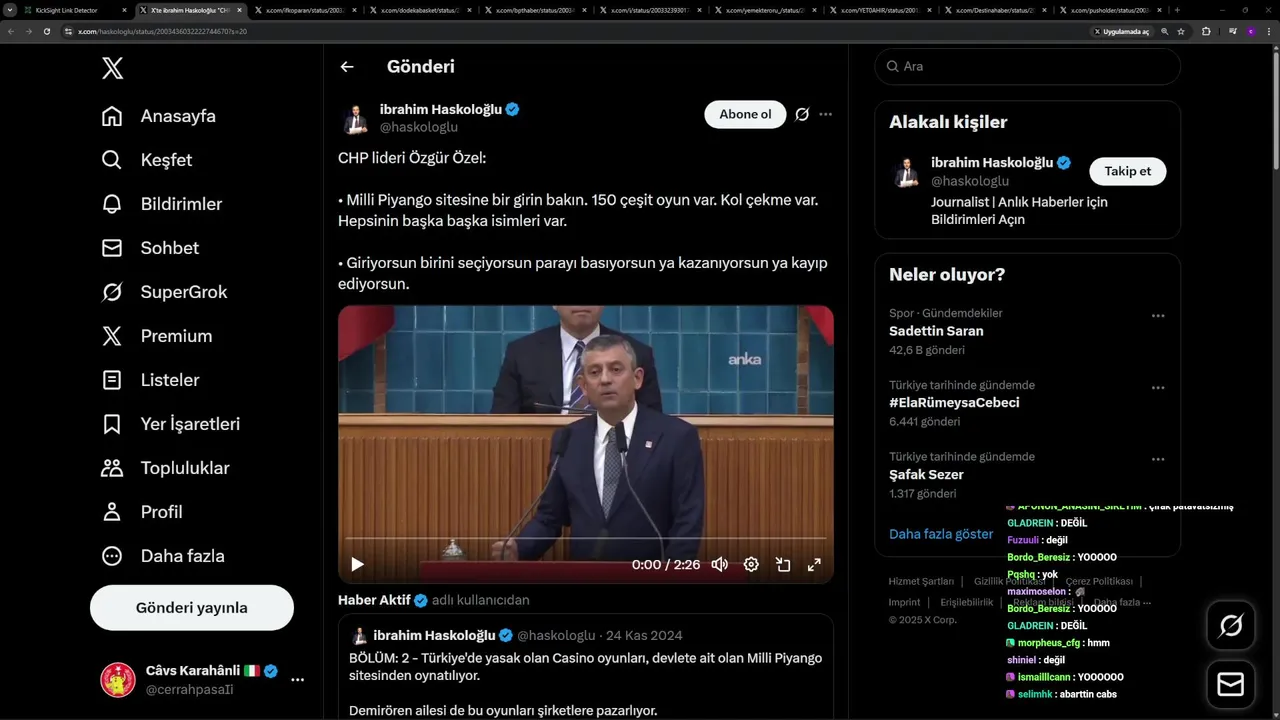Image resolution: width=1280 pixels, height=720 pixels.
Task: Click the X logo home icon
Action: pos(113,68)
